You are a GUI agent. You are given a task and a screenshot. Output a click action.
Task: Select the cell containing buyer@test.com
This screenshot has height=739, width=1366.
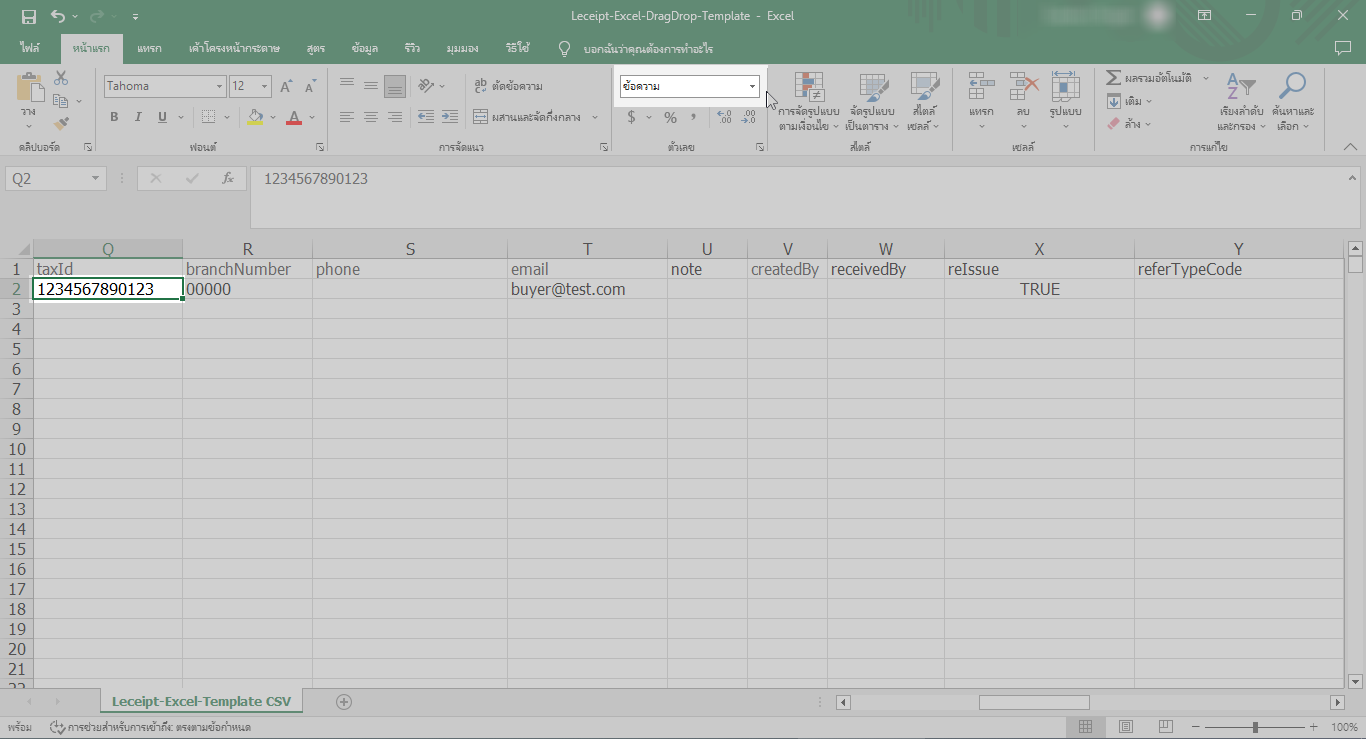tap(587, 289)
